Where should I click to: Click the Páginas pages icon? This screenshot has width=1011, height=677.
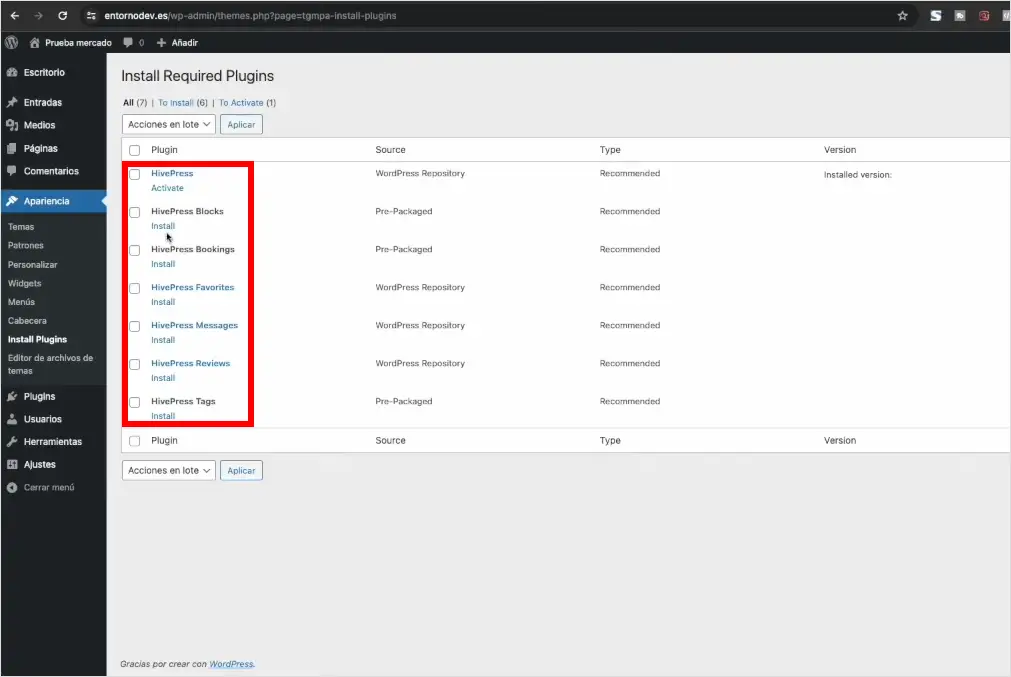click(12, 148)
